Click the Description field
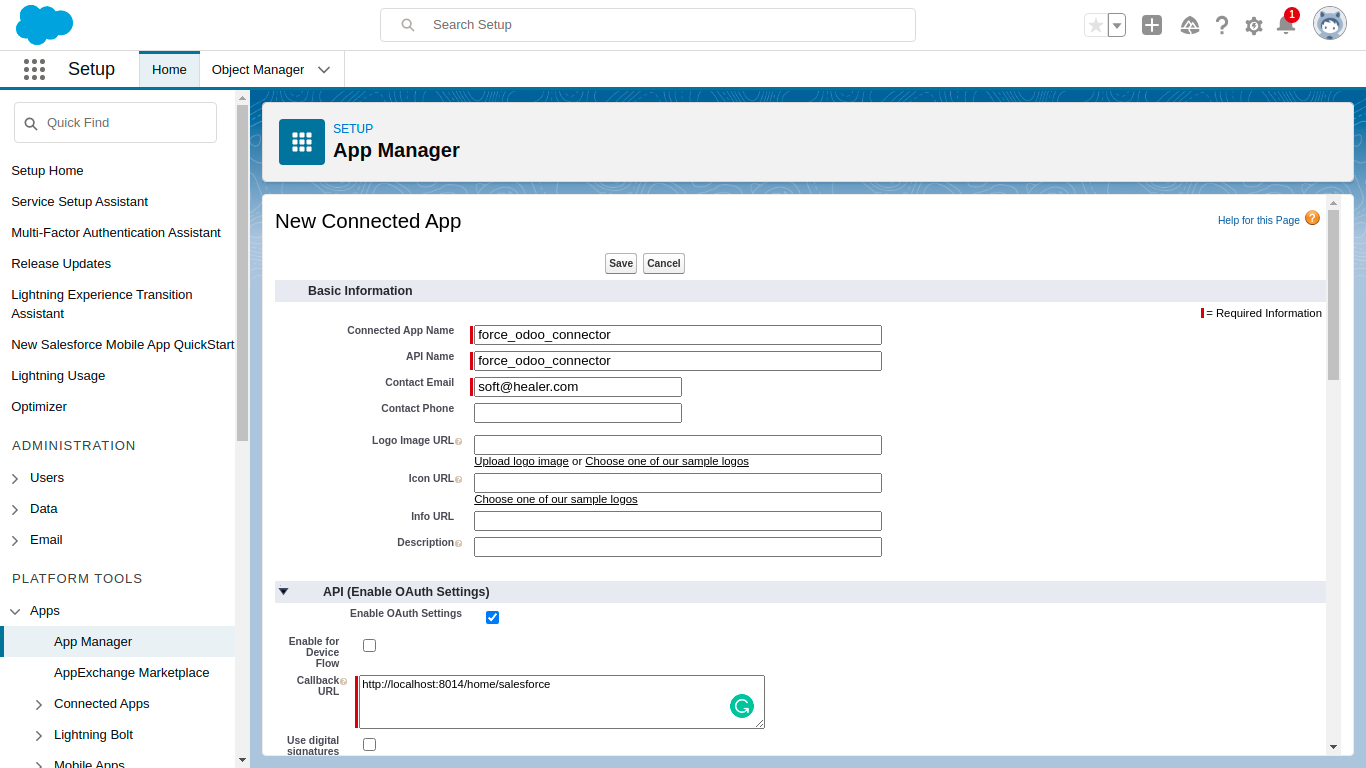 (x=678, y=547)
